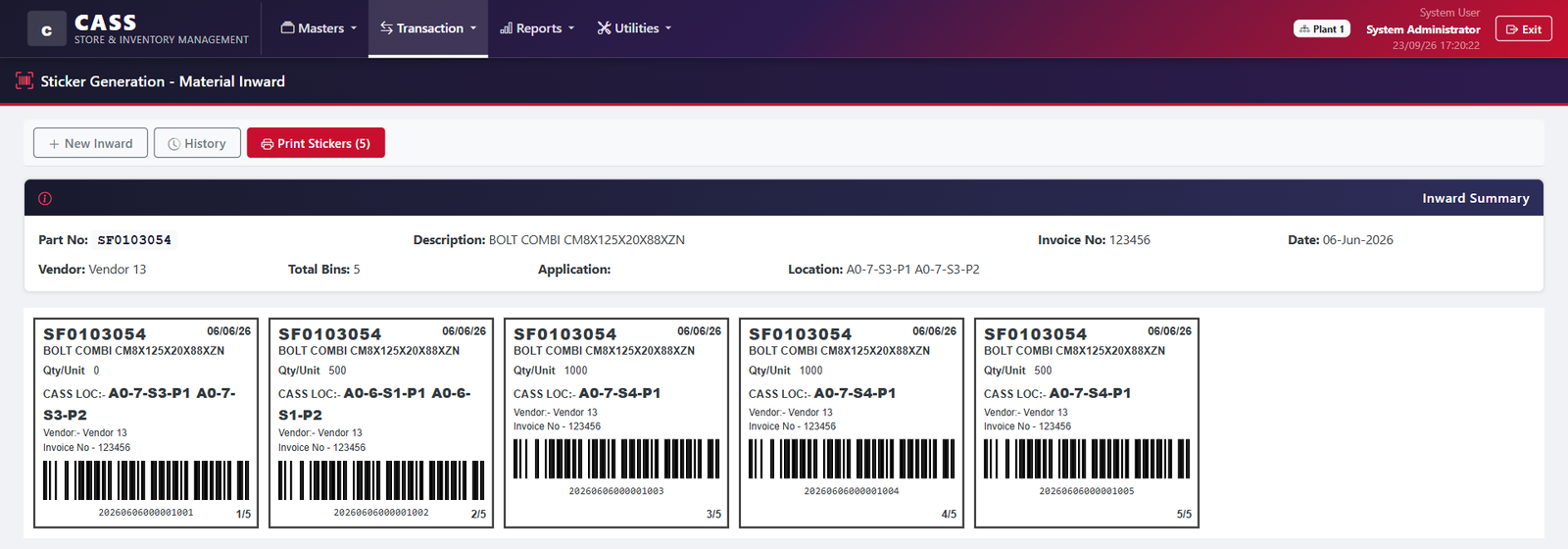Exit the application
The width and height of the screenshot is (1568, 549).
(x=1524, y=29)
